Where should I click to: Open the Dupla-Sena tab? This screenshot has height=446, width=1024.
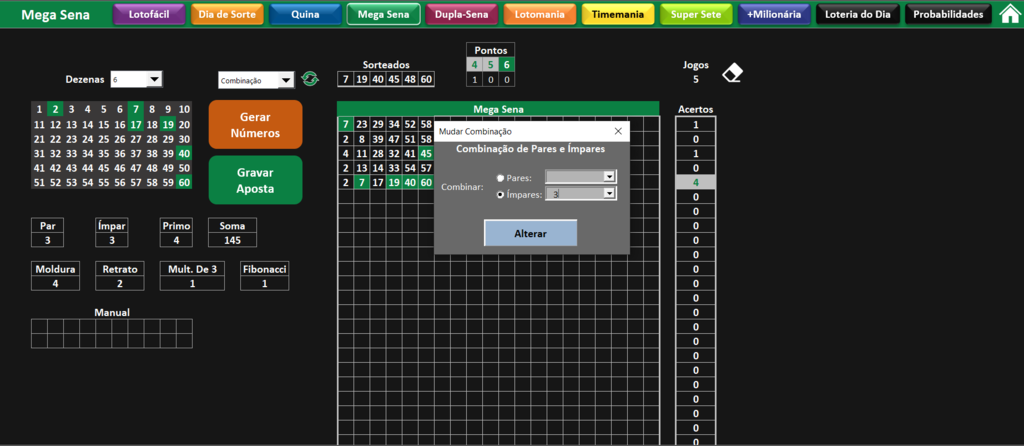pyautogui.click(x=462, y=14)
